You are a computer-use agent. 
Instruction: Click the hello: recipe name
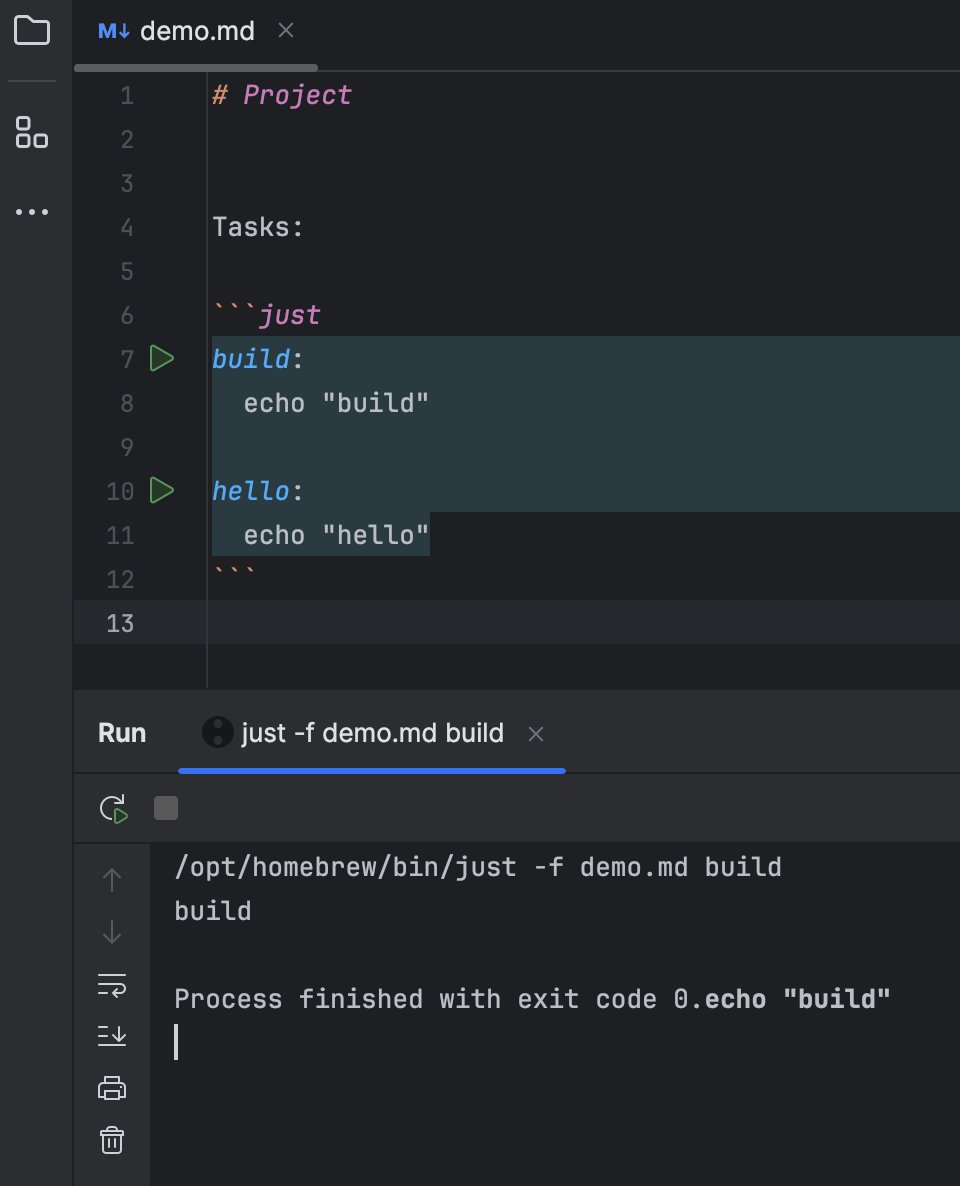tap(250, 491)
